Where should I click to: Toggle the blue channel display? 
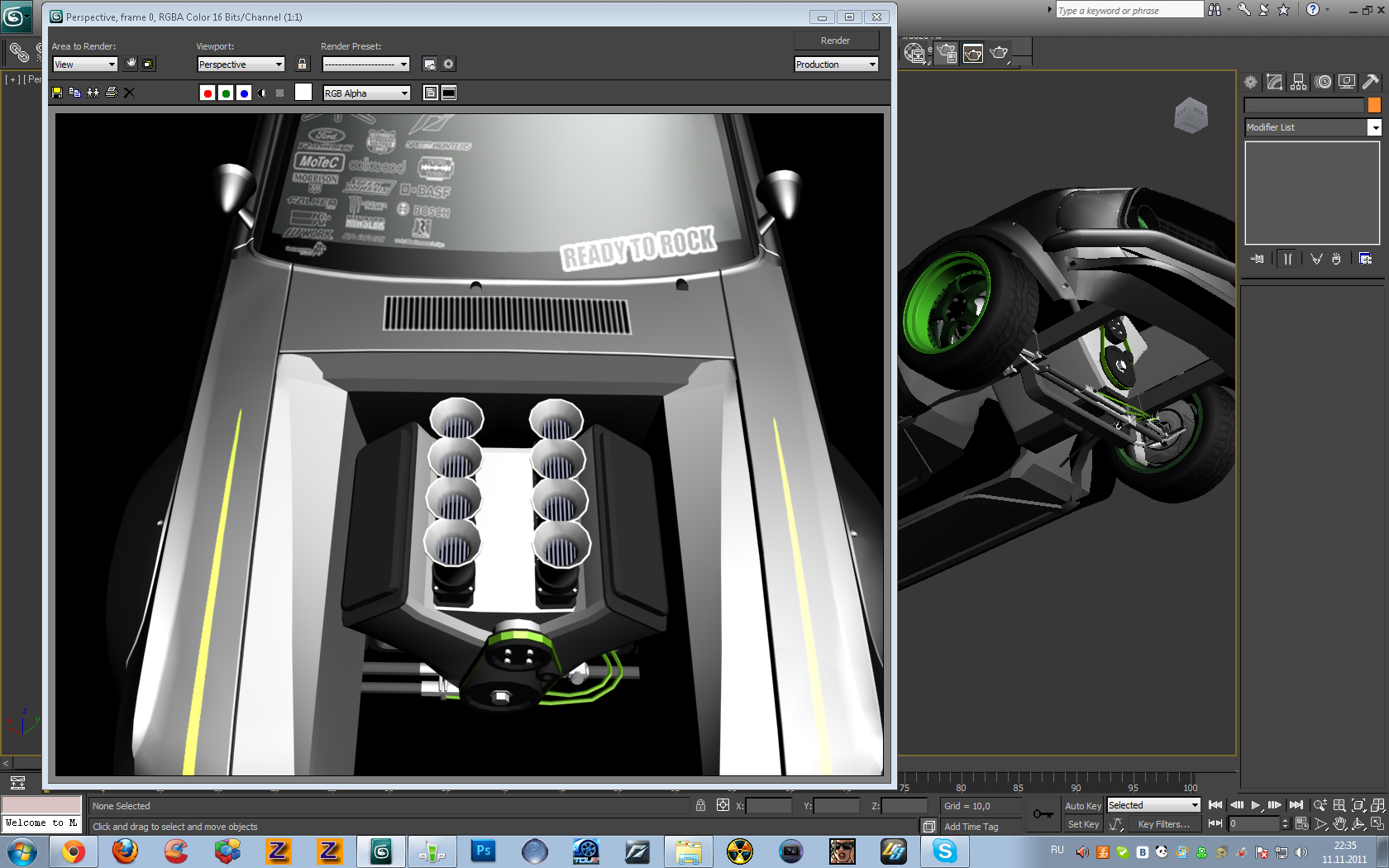[244, 93]
